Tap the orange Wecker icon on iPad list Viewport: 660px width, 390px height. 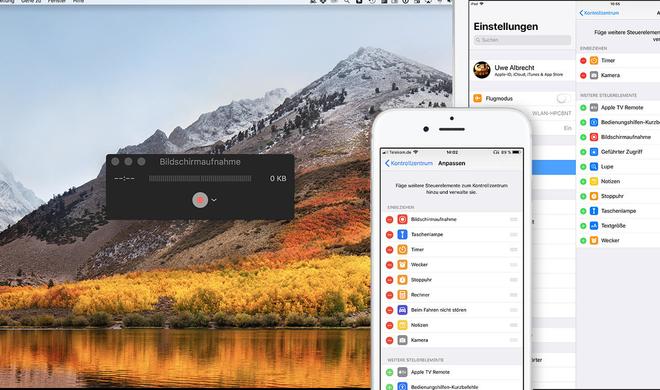(593, 240)
